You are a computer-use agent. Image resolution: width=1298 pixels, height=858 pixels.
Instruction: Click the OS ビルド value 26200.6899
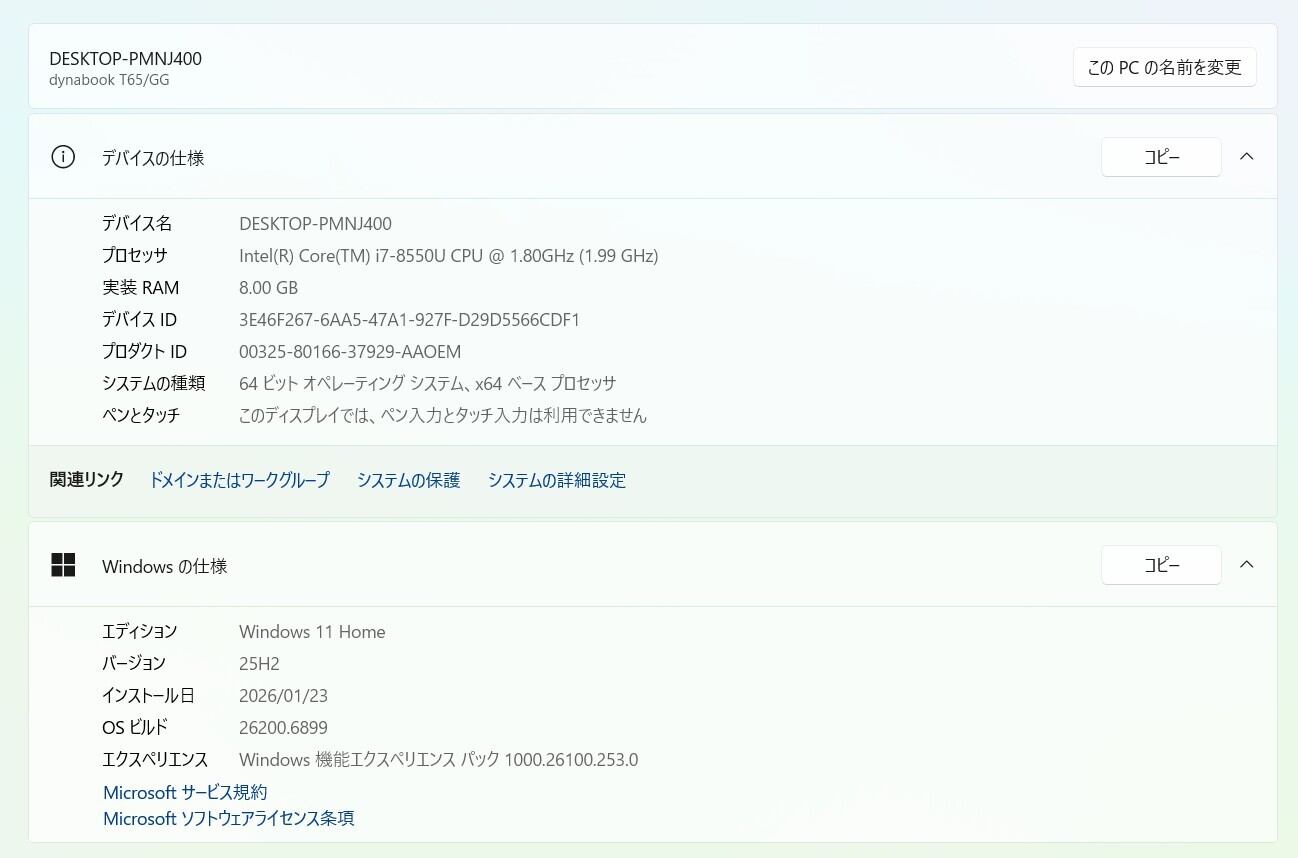[x=283, y=728]
